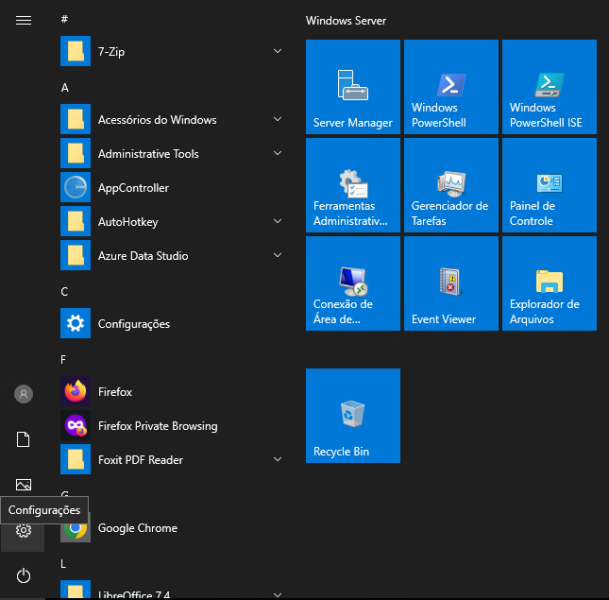Click the L letter section header
The width and height of the screenshot is (609, 600).
click(x=63, y=564)
